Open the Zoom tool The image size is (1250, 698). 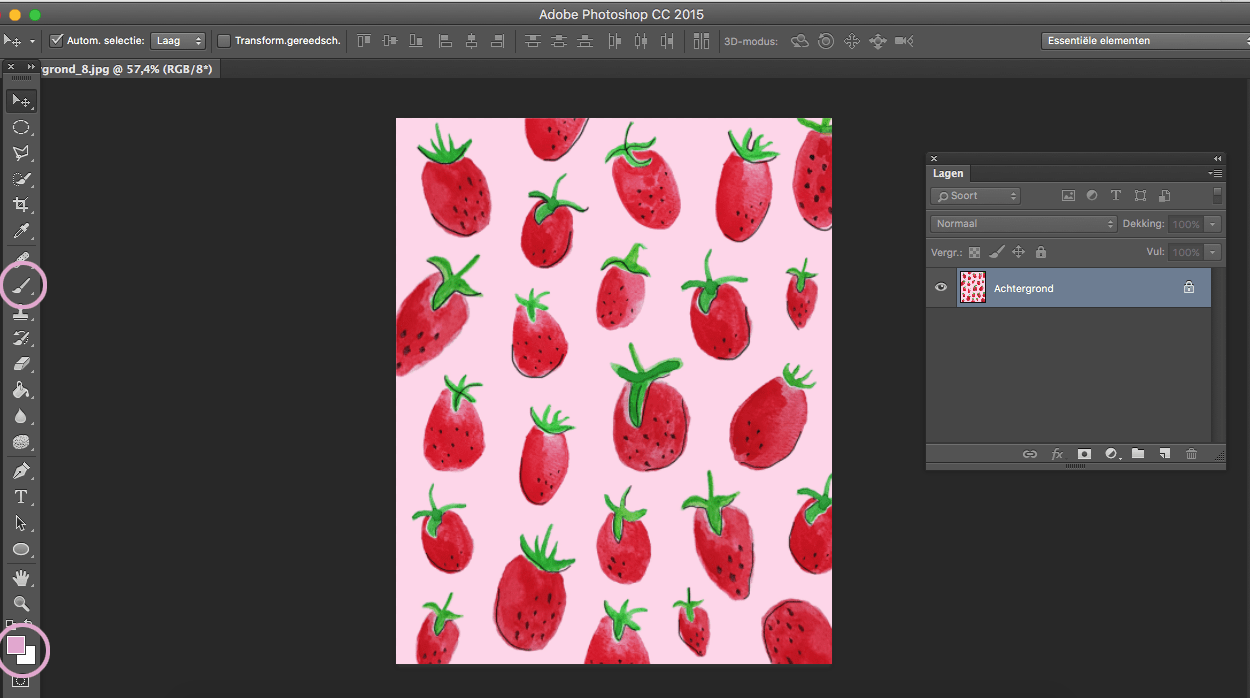click(x=22, y=601)
